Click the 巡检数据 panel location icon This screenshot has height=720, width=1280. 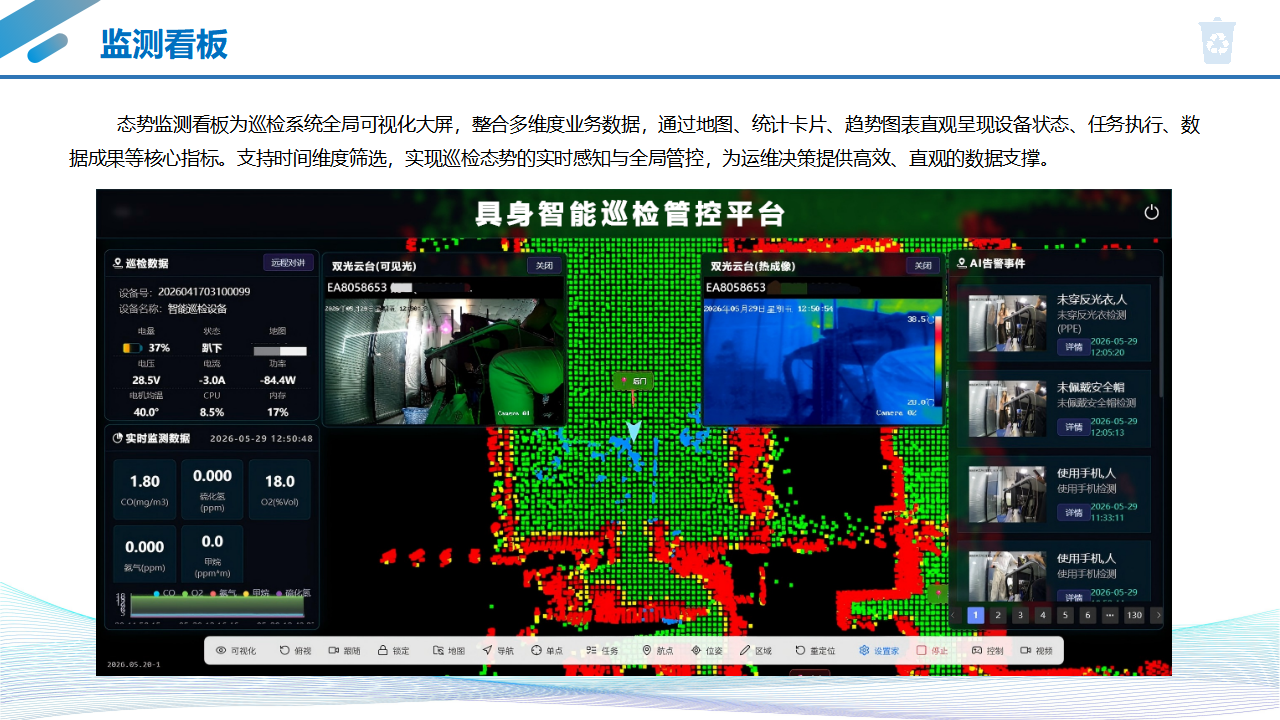coord(117,263)
